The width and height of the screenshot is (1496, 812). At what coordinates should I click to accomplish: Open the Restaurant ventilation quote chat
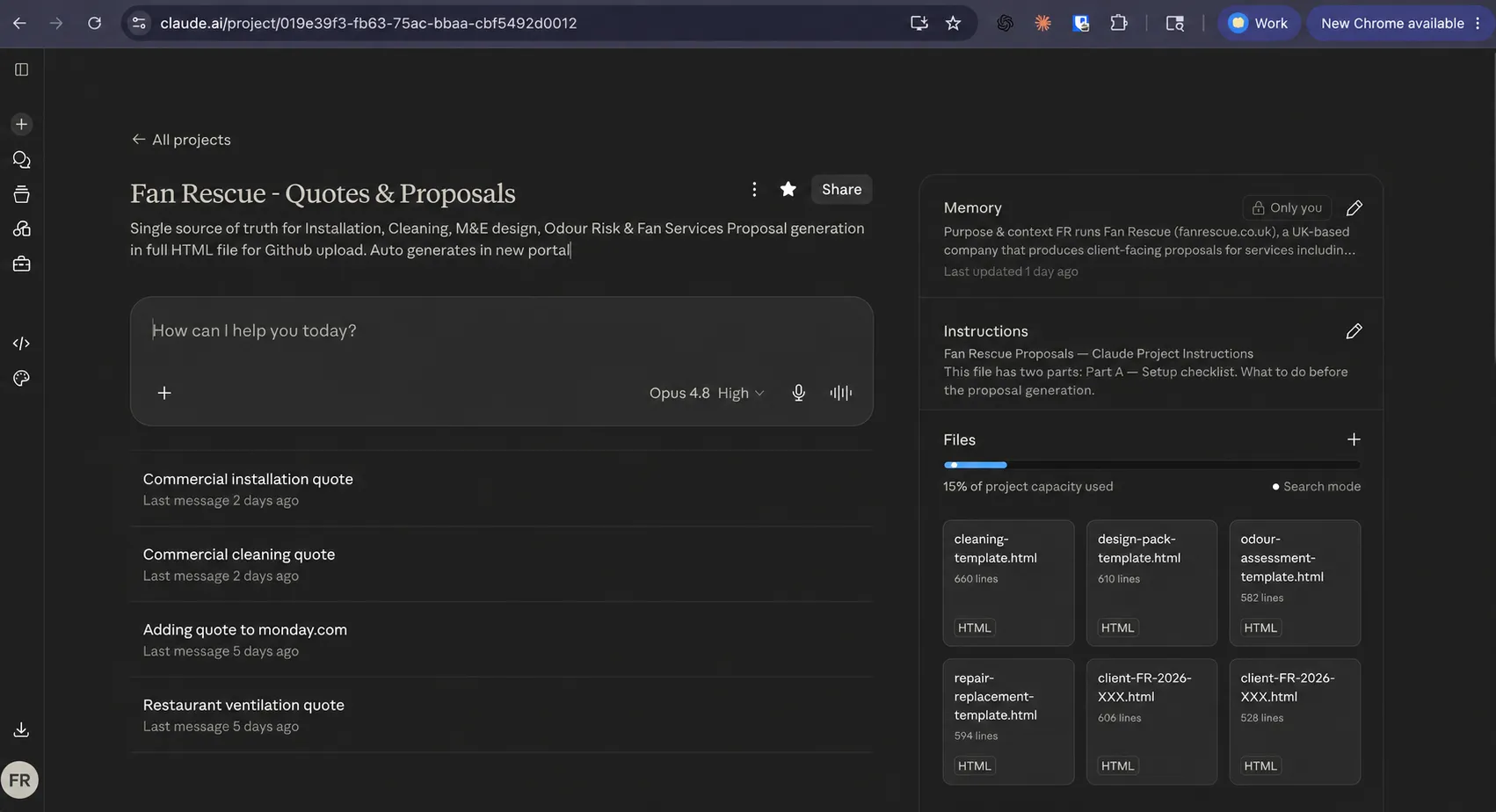501,714
